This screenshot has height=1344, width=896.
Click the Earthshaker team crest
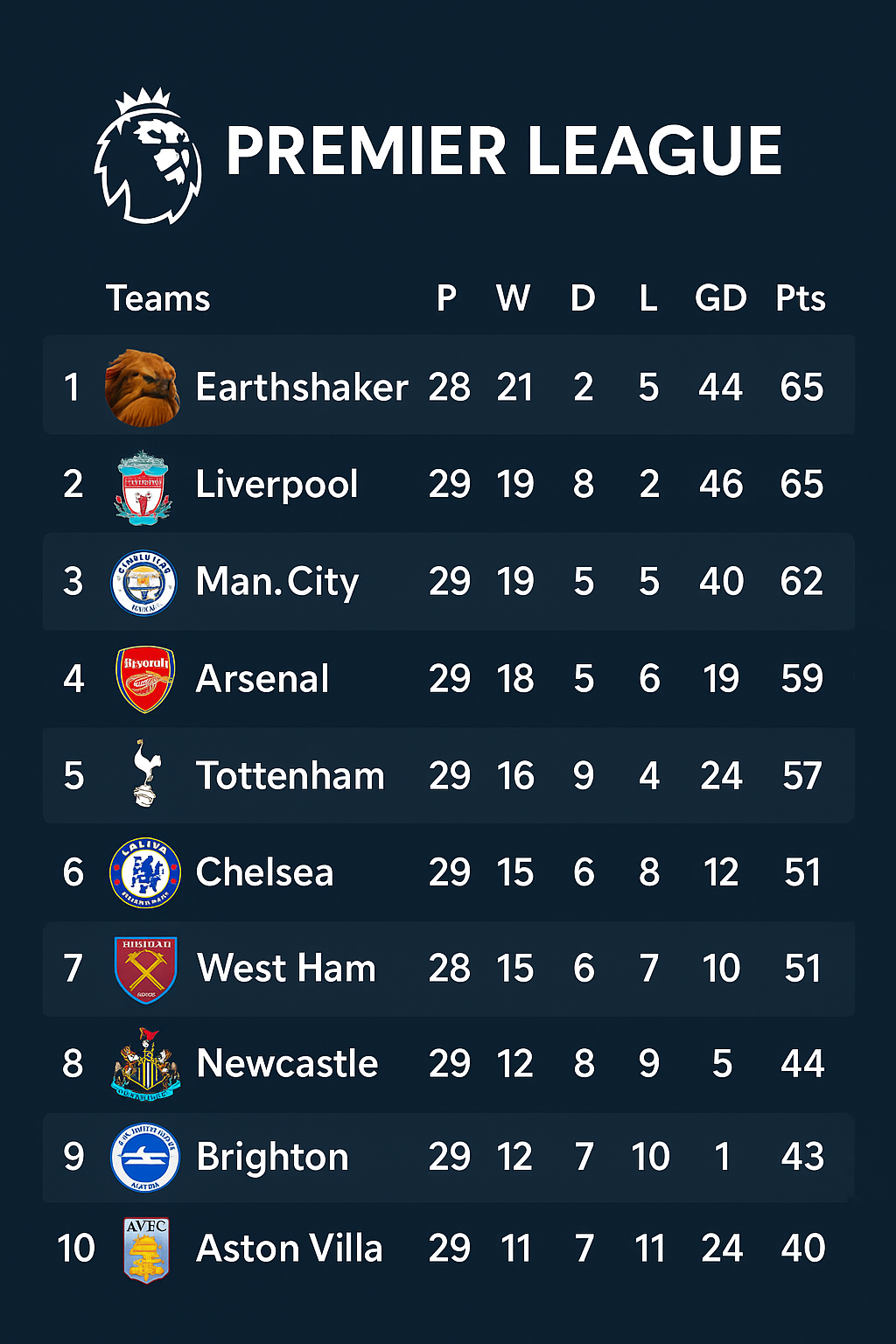(142, 388)
